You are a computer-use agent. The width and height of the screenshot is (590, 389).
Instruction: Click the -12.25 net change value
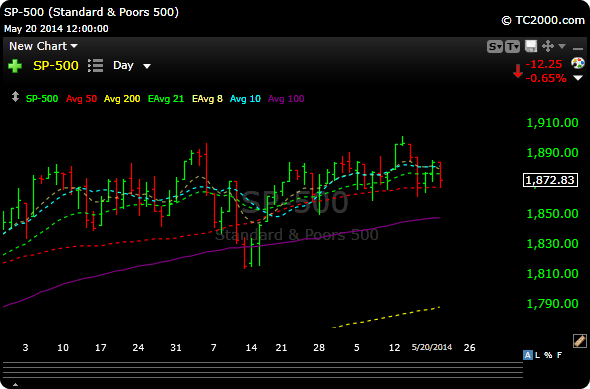544,64
